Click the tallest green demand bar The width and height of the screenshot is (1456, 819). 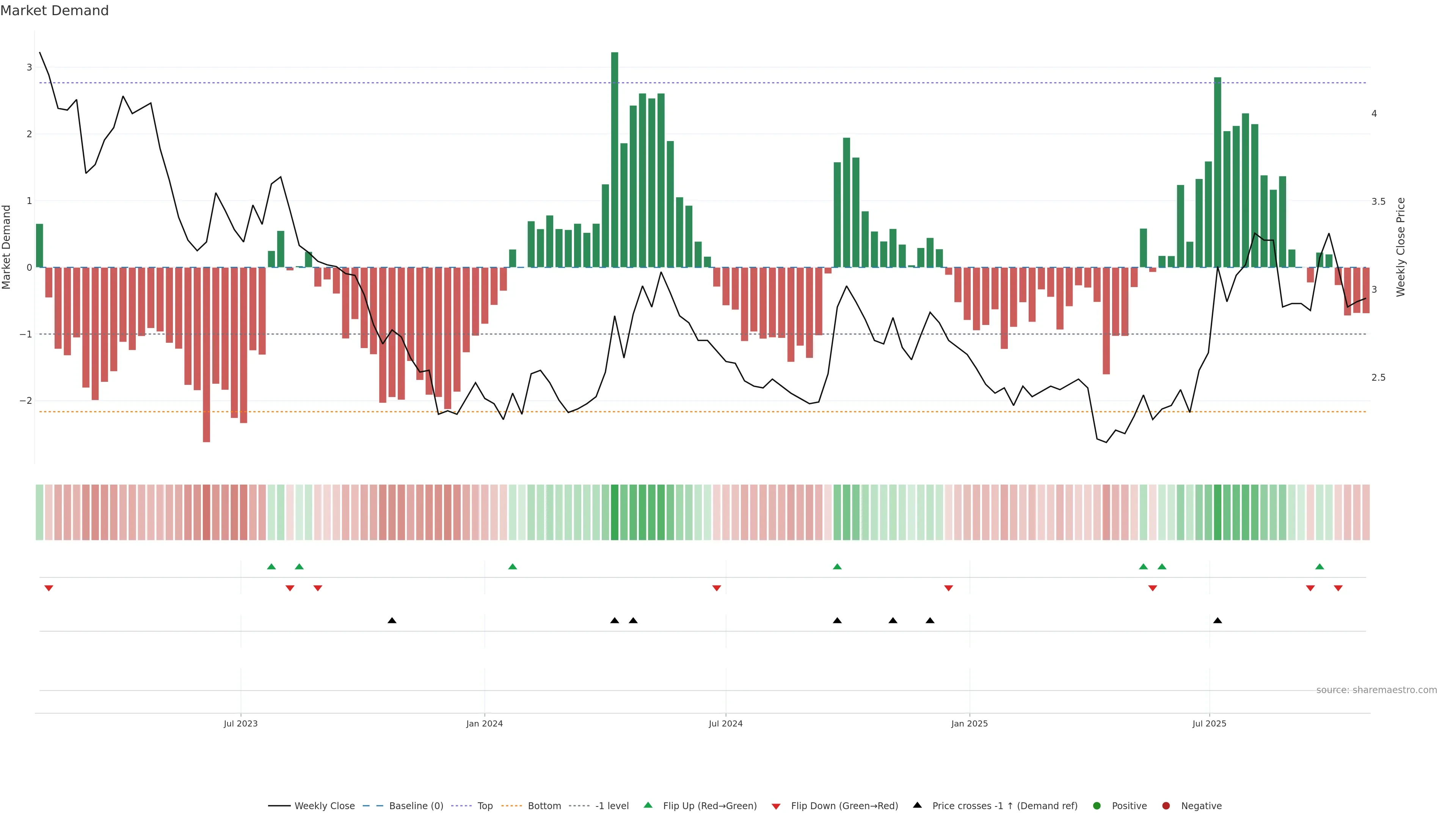(614, 158)
